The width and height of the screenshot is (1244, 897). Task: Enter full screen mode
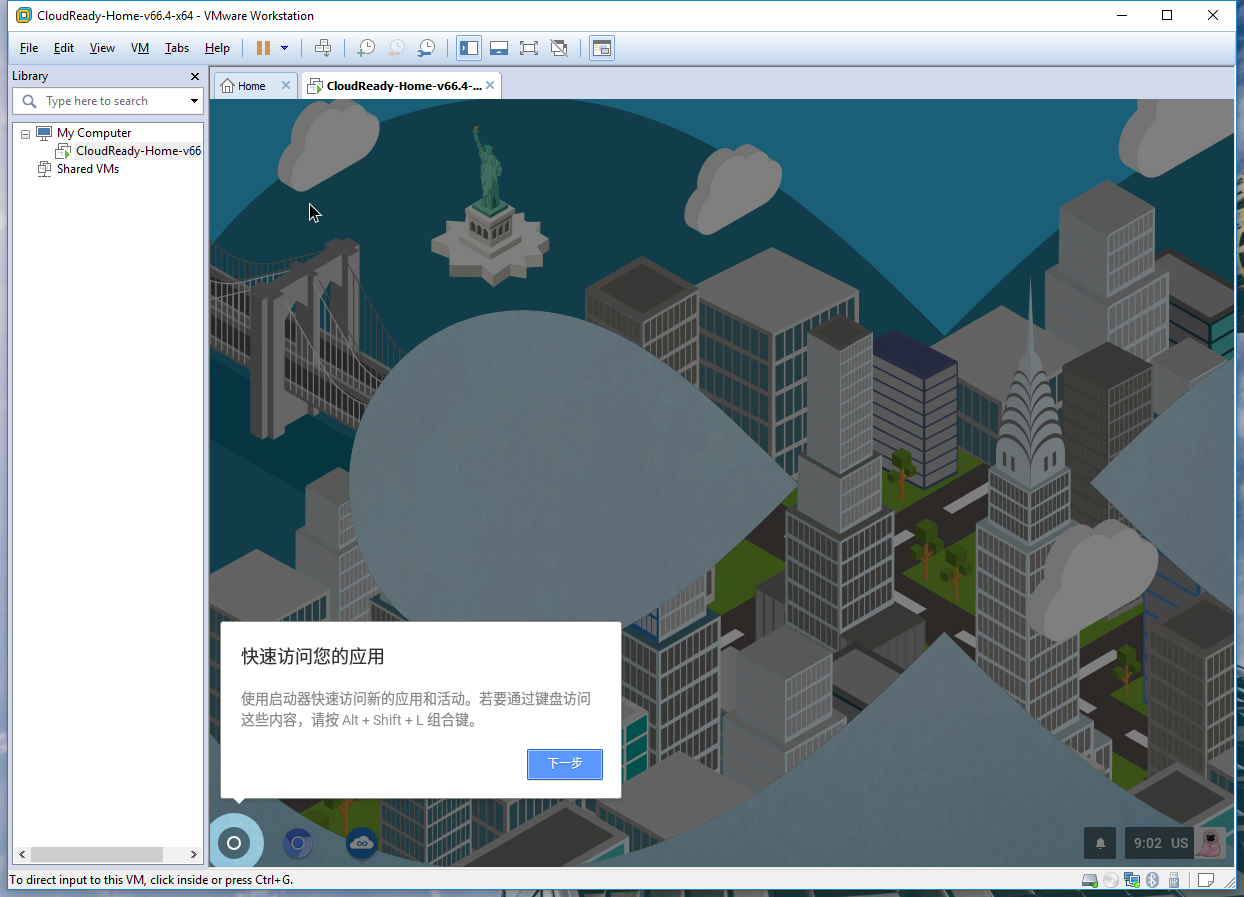[528, 47]
